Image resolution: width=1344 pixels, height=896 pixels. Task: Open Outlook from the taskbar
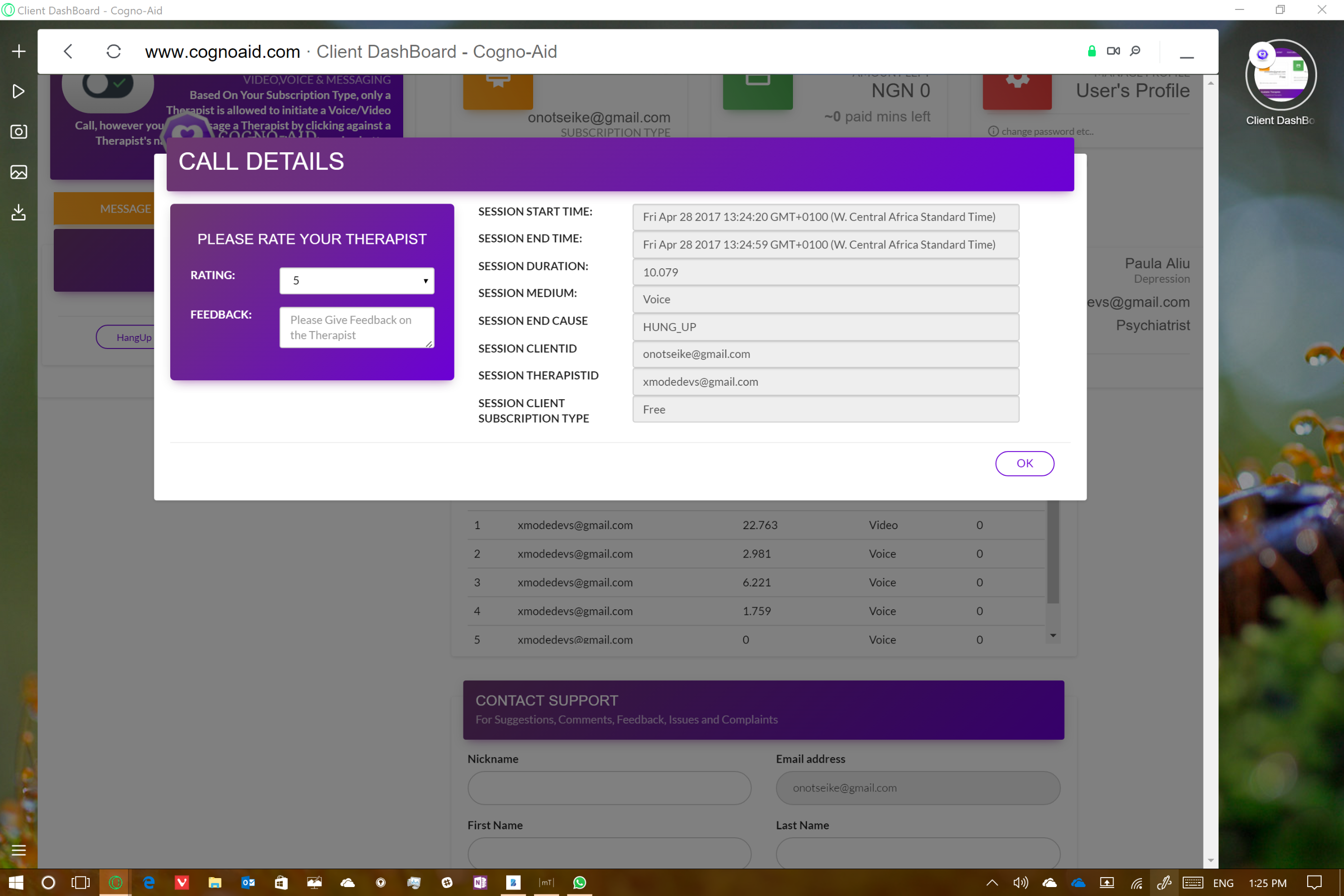[248, 882]
